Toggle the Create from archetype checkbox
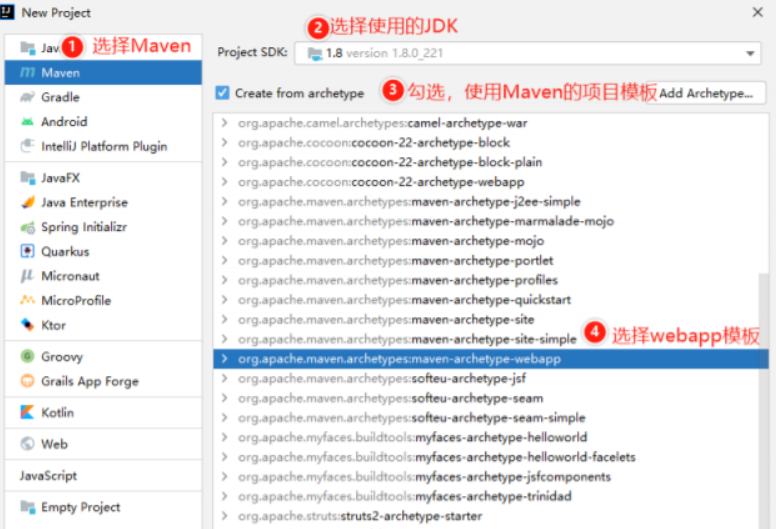This screenshot has height=529, width=776. (x=222, y=93)
